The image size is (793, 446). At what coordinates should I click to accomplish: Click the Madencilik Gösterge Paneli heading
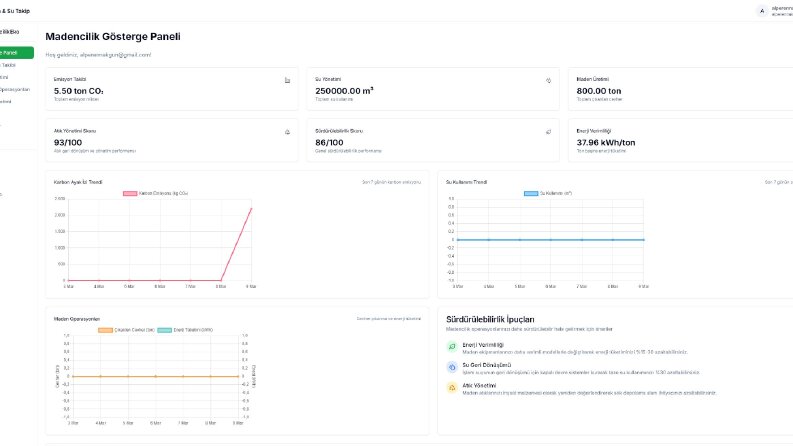tap(113, 36)
